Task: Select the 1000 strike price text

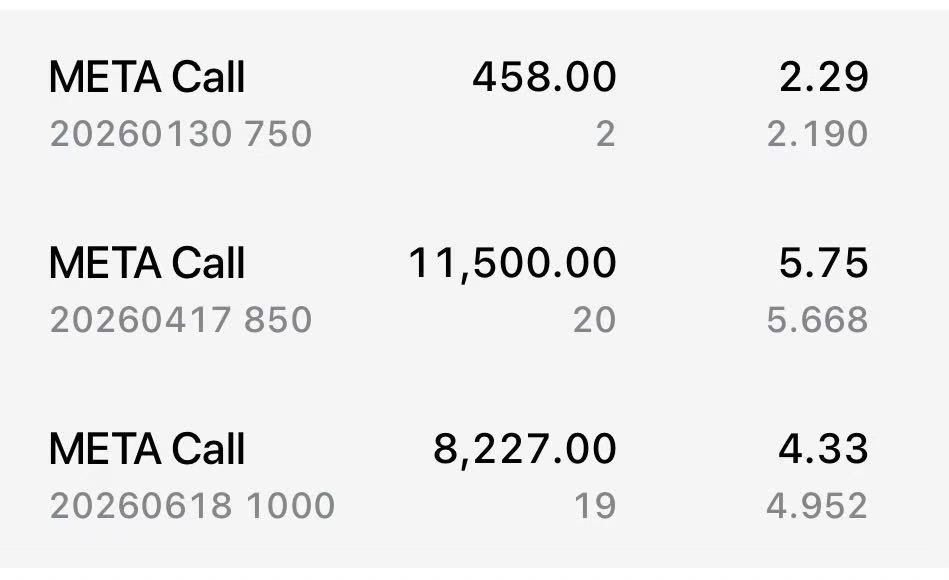Action: click(291, 506)
